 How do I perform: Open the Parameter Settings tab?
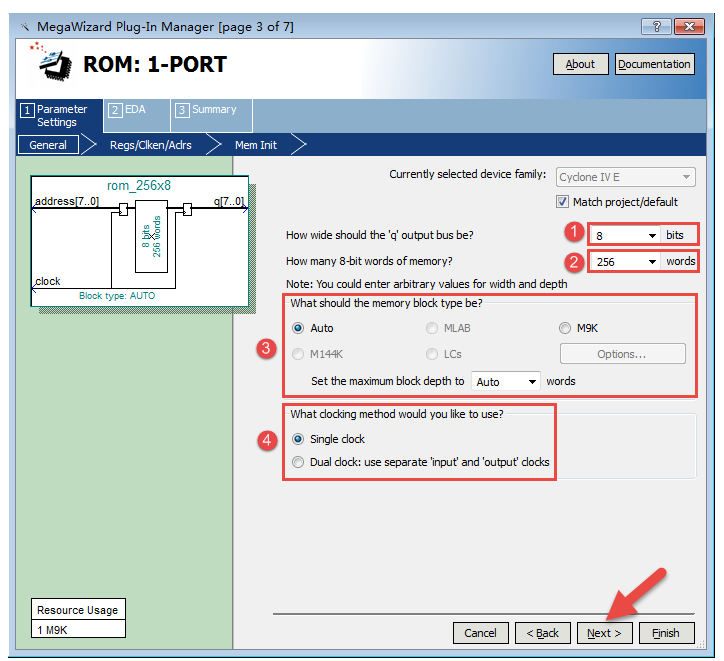(x=60, y=116)
